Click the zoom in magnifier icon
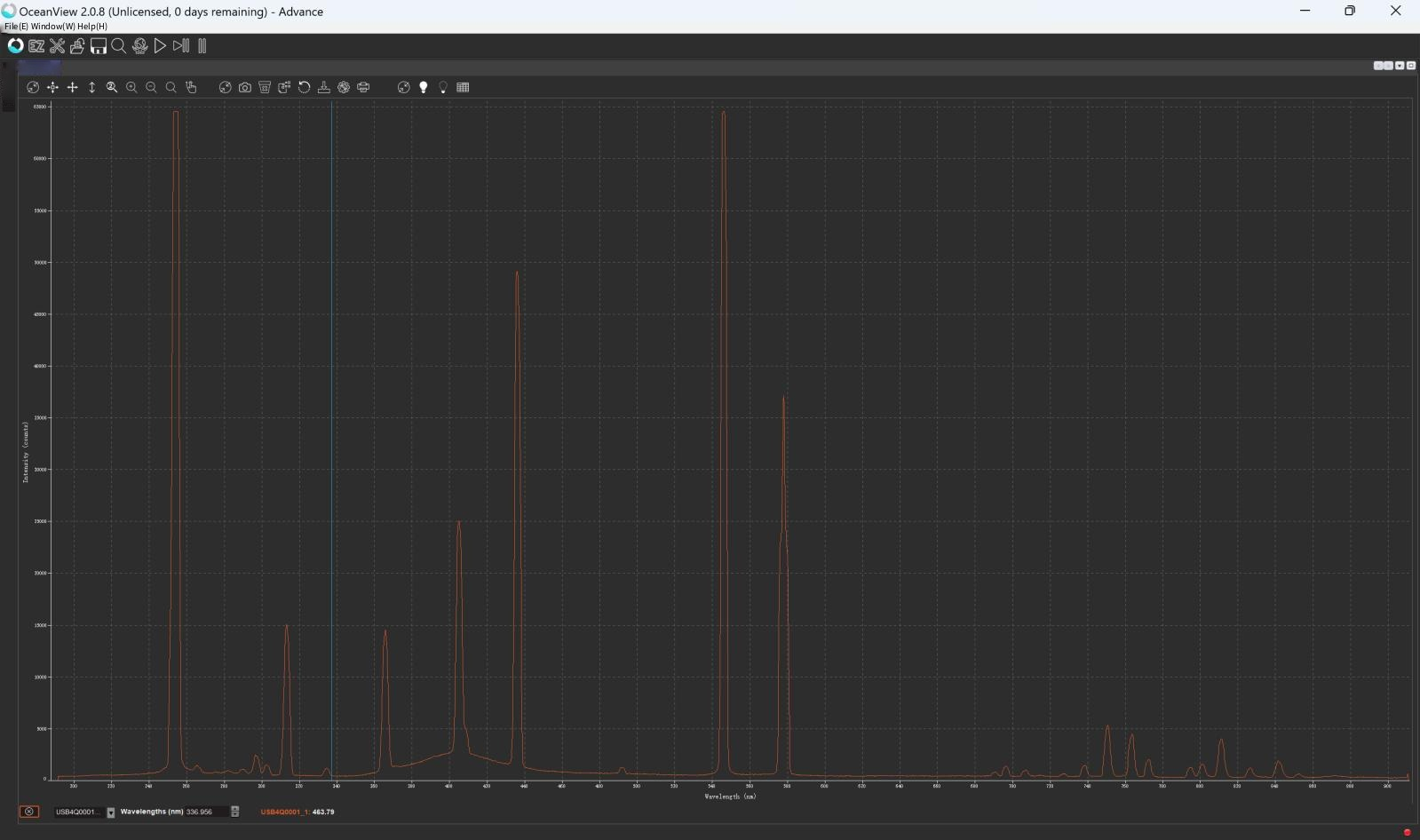1420x840 pixels. pyautogui.click(x=131, y=87)
